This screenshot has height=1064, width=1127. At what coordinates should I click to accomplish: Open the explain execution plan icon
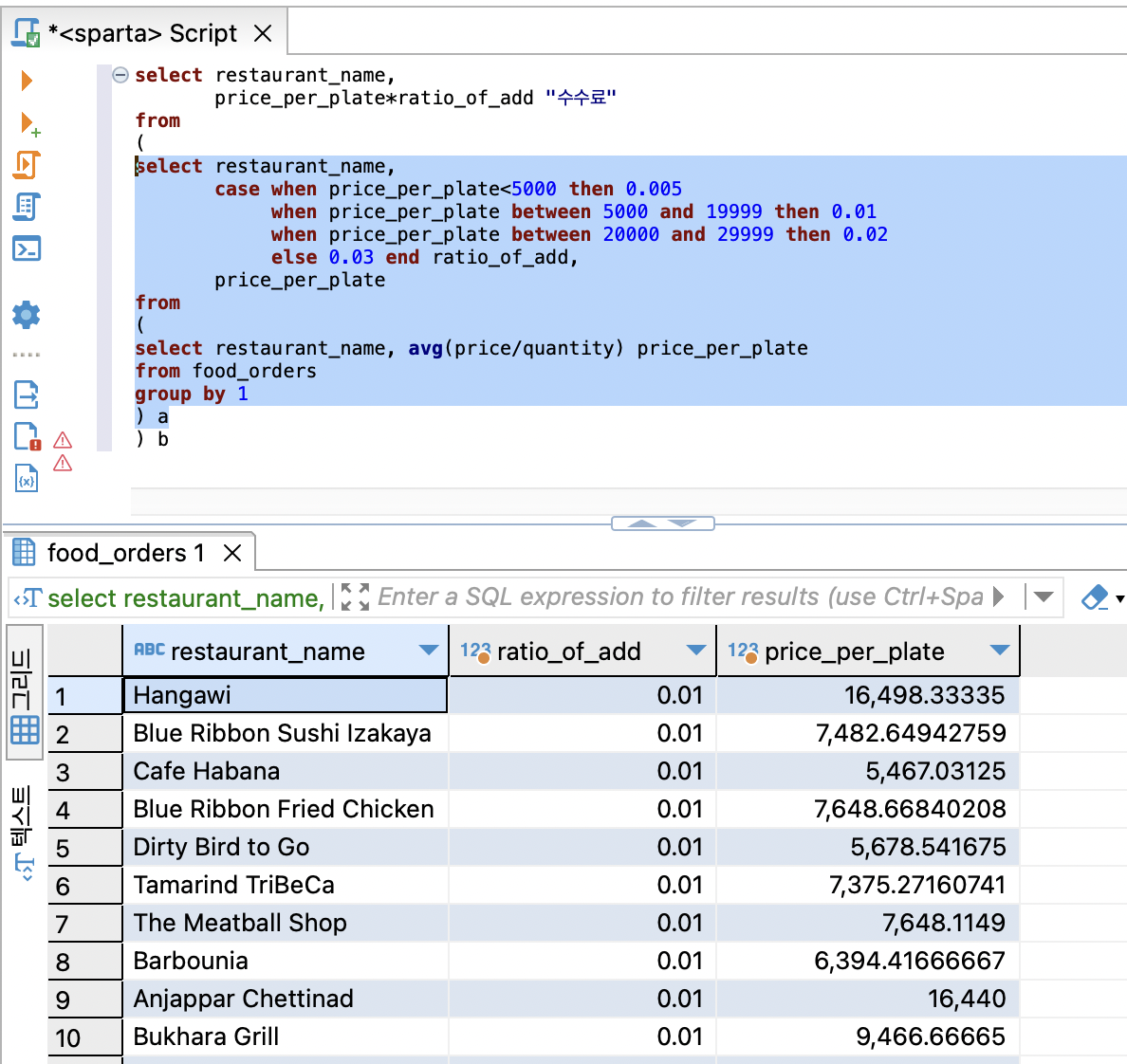pos(28,207)
